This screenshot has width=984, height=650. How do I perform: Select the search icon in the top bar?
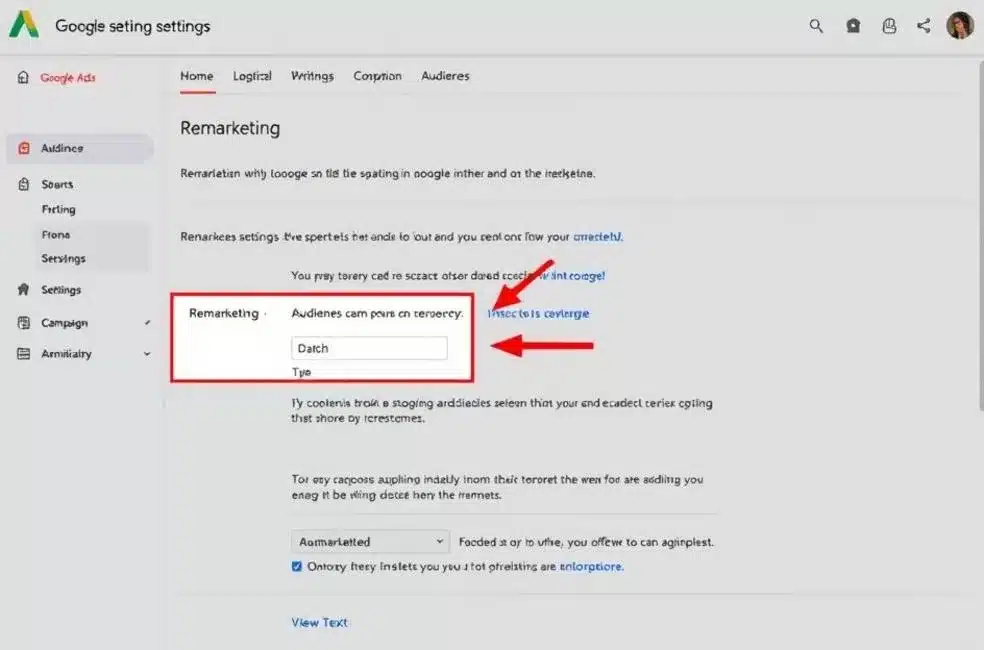point(816,25)
